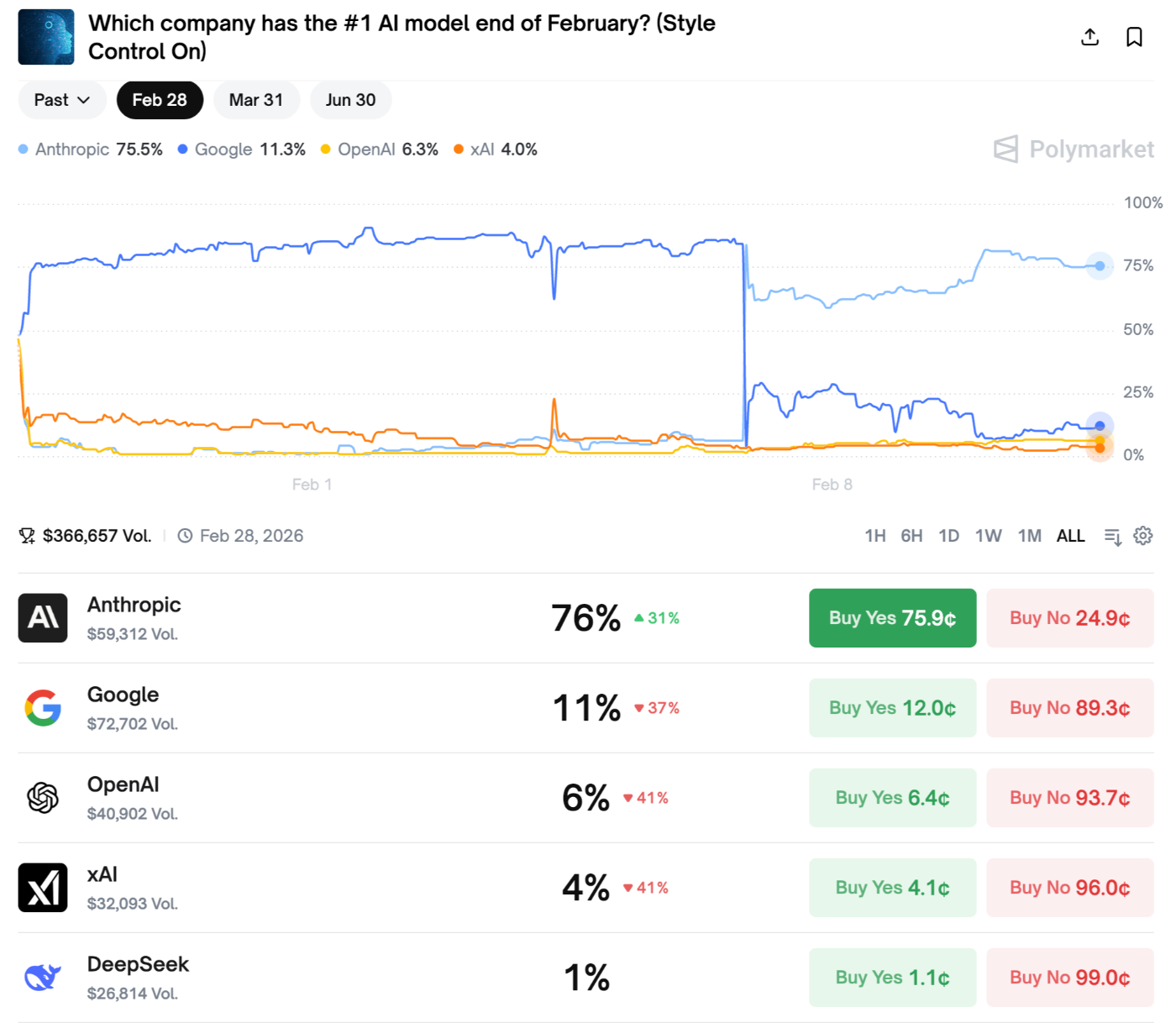This screenshot has width=1176, height=1028.
Task: Bookmark this market
Action: (x=1134, y=37)
